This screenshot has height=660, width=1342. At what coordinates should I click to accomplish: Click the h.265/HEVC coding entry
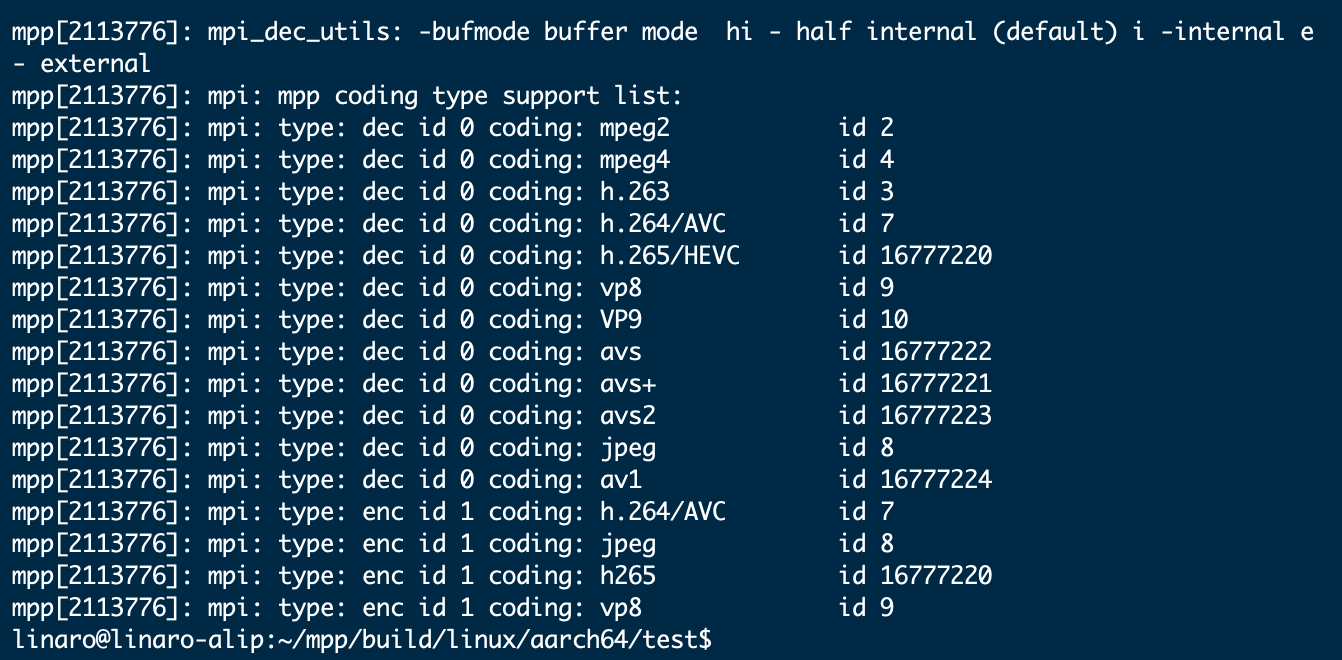669,256
